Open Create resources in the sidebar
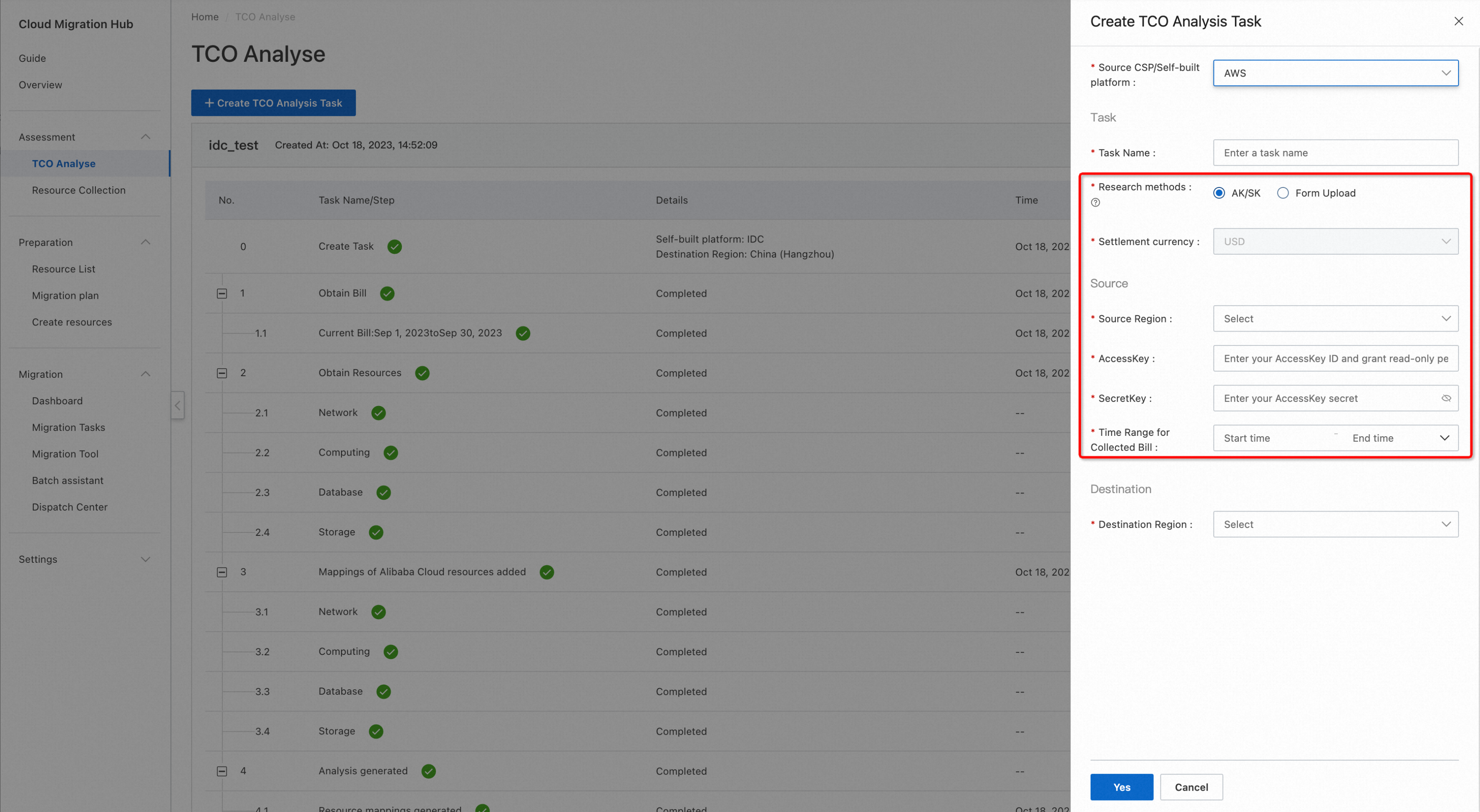This screenshot has height=812, width=1480. pyautogui.click(x=72, y=322)
